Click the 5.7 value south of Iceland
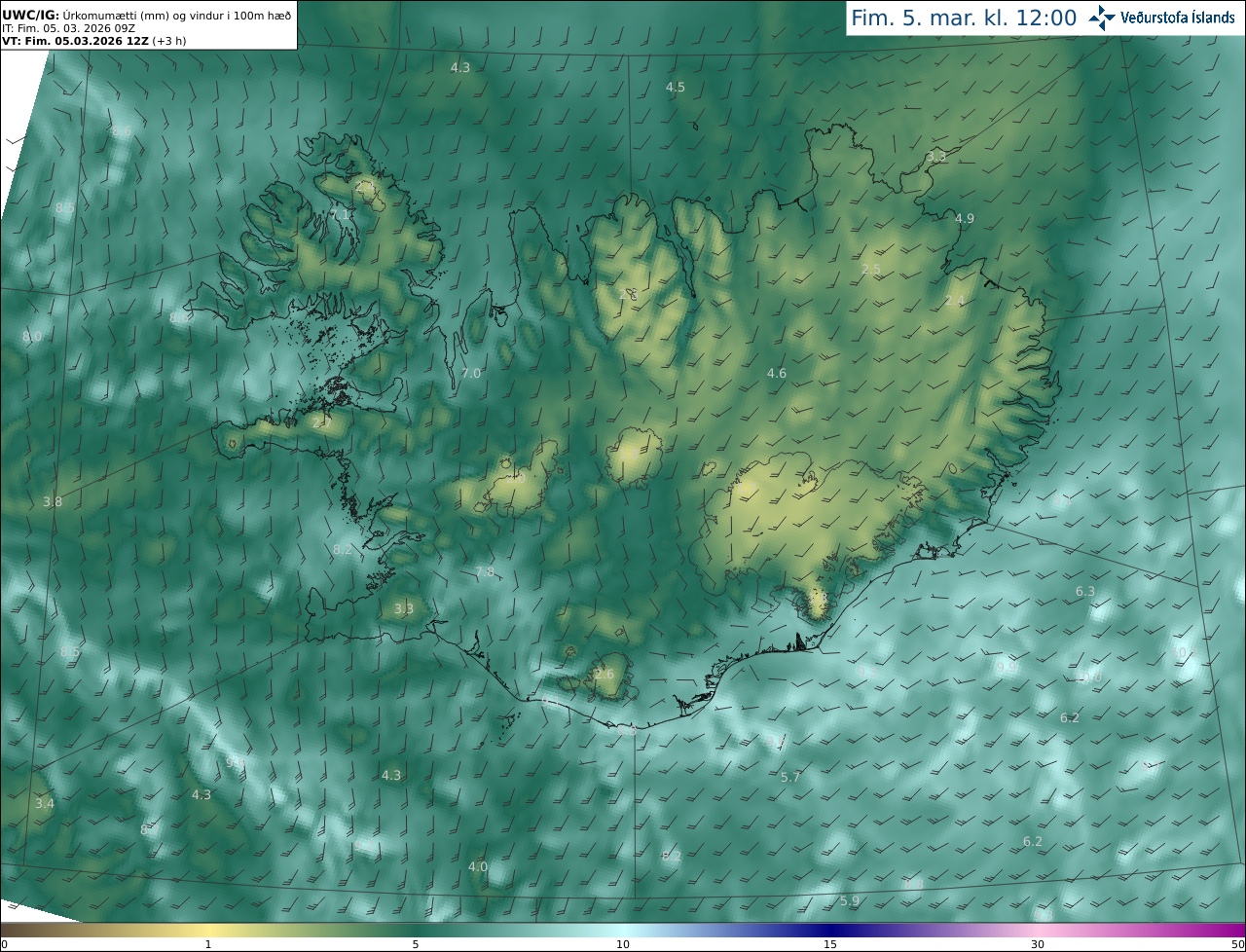 point(790,778)
